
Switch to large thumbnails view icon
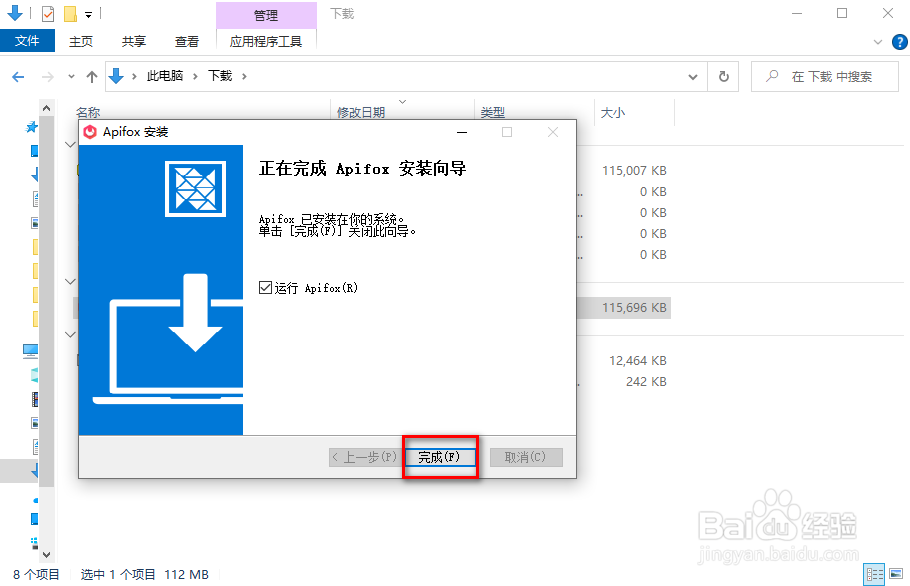click(x=896, y=574)
